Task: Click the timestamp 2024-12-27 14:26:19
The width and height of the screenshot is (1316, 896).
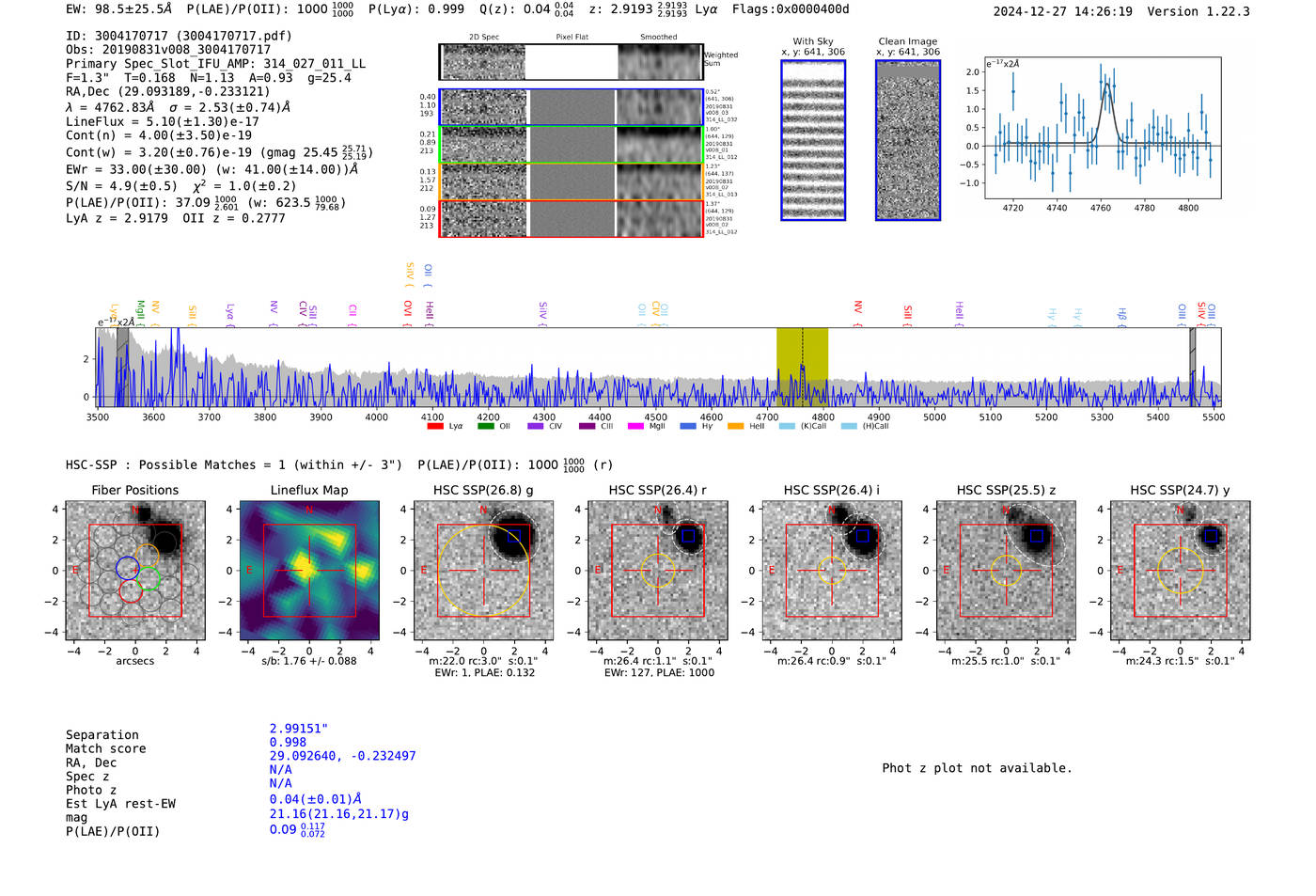Action: pyautogui.click(x=1062, y=11)
